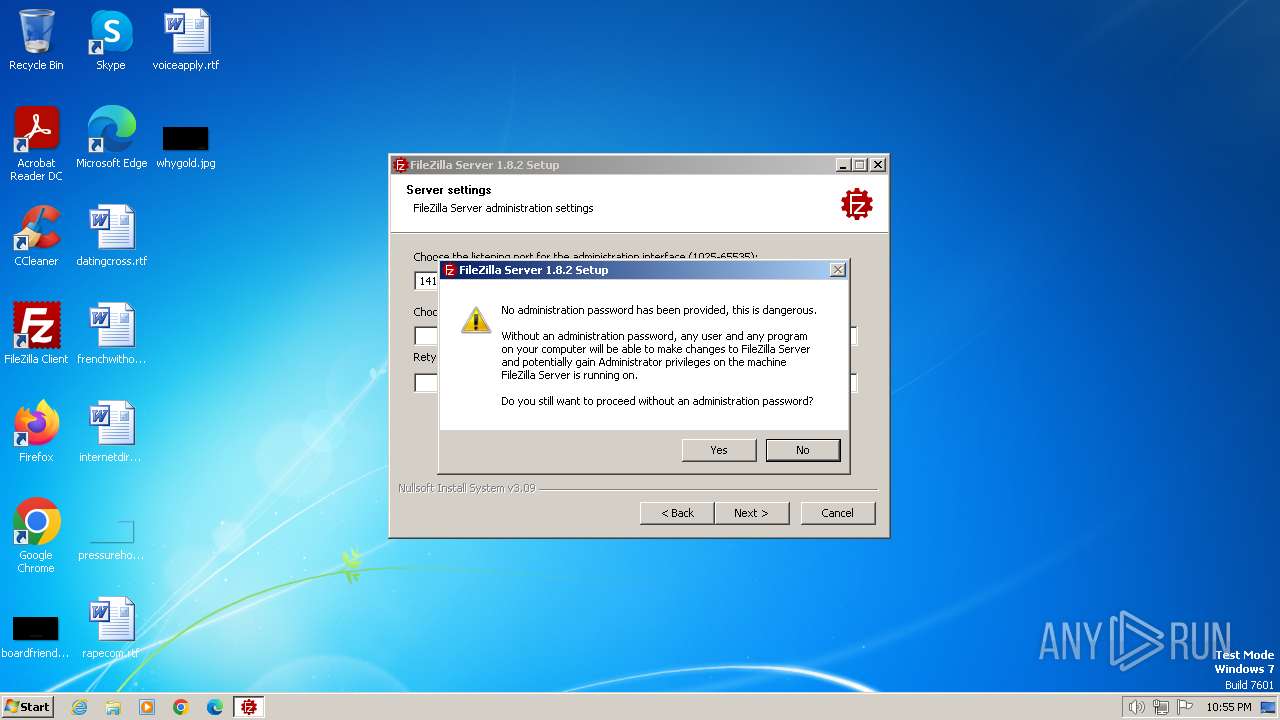Open volume control in system tray

coord(1136,707)
